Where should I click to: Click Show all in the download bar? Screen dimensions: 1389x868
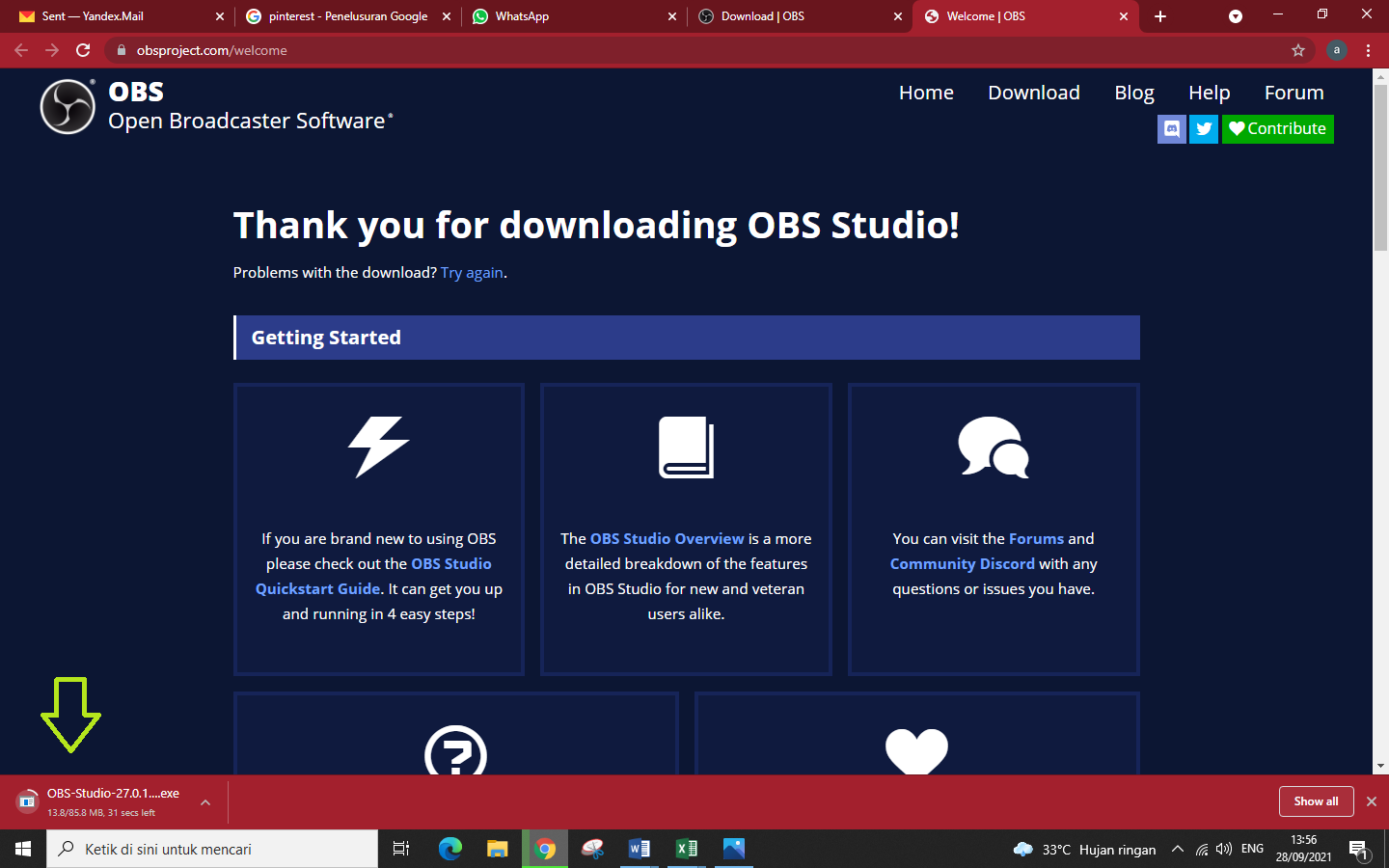pos(1316,801)
